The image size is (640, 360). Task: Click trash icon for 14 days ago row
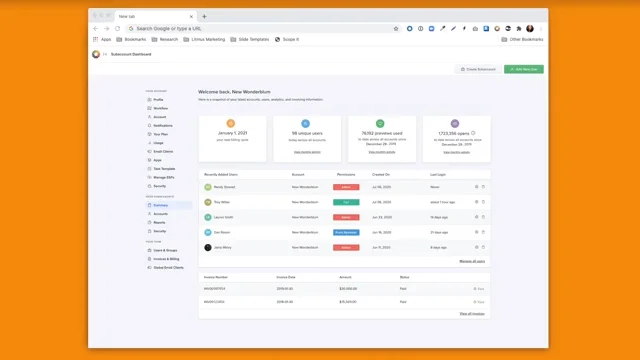tap(483, 217)
